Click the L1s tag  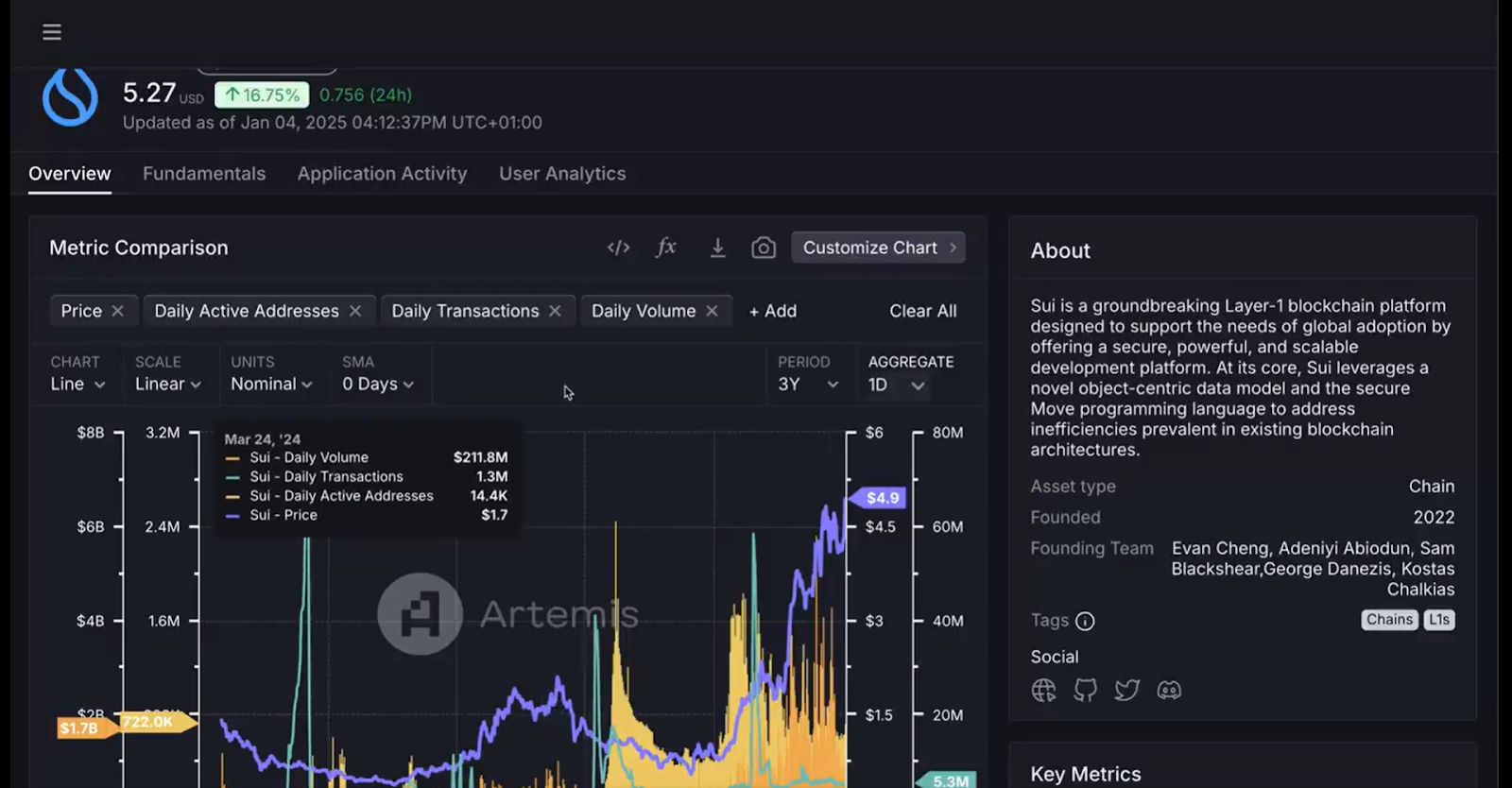pyautogui.click(x=1439, y=620)
